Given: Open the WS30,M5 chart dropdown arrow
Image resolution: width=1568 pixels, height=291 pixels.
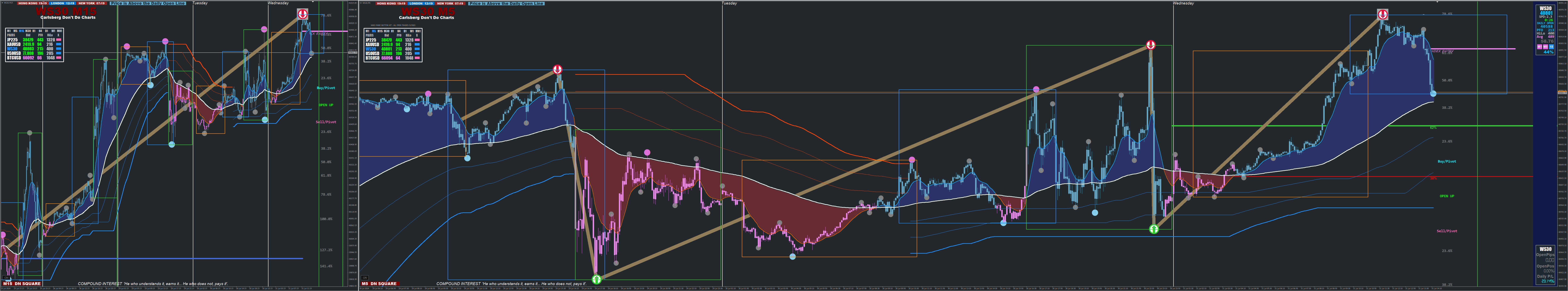Looking at the screenshot, I should [x=361, y=3].
